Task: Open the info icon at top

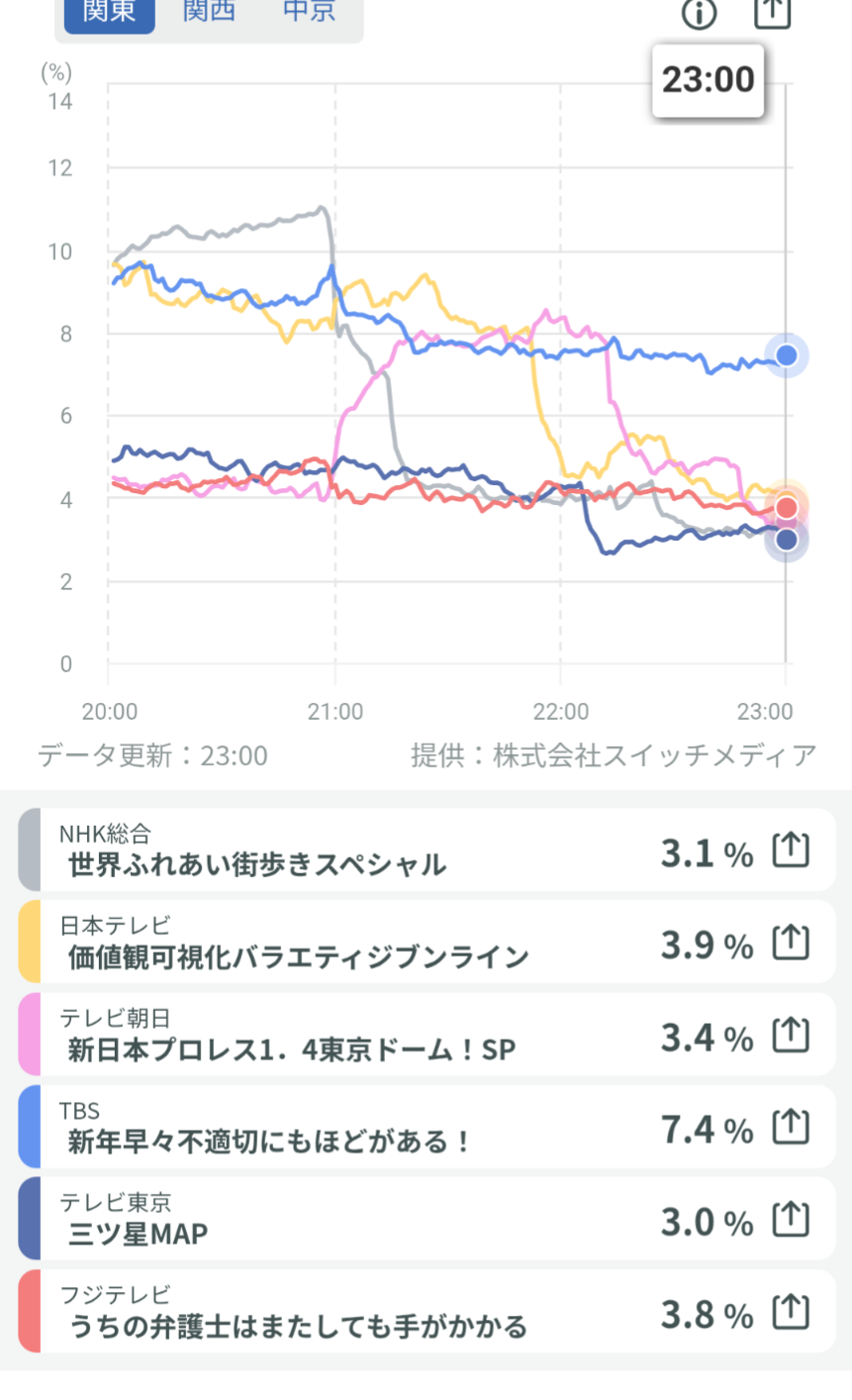Action: tap(699, 13)
